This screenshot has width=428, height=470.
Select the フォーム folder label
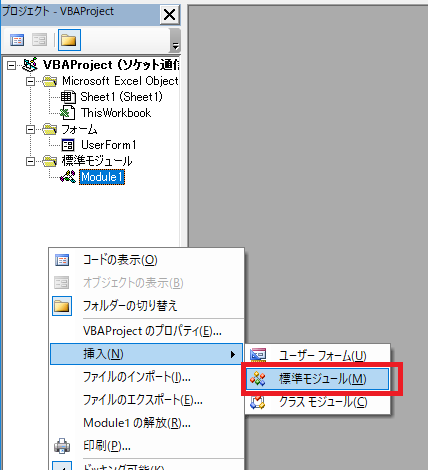(x=79, y=129)
